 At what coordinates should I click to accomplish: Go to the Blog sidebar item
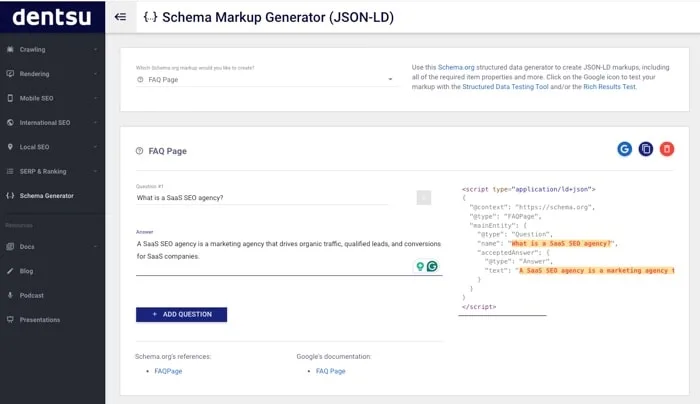pos(52,271)
